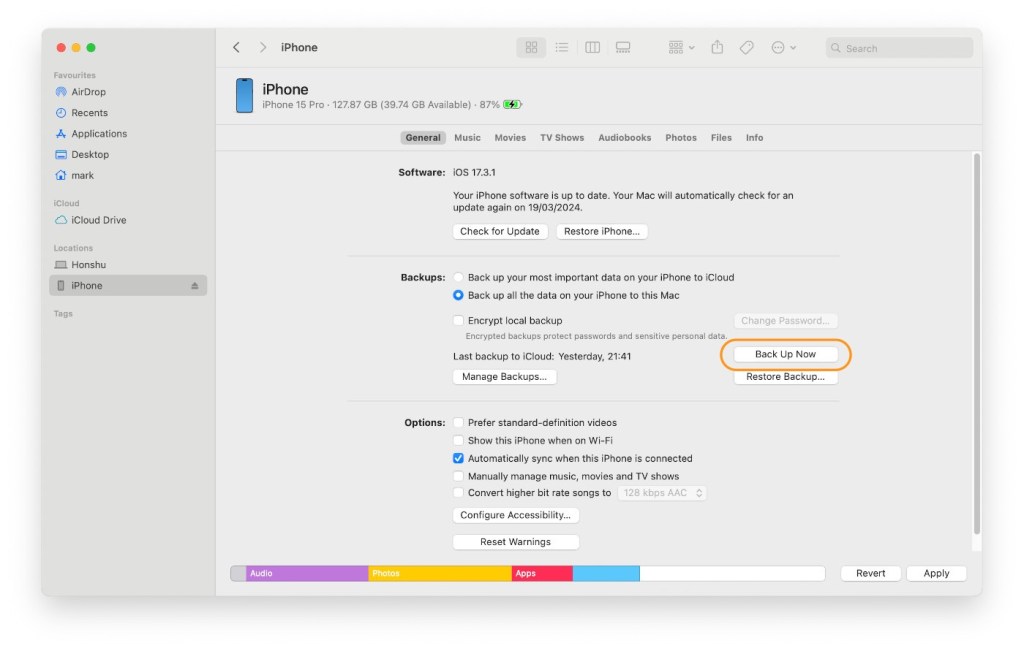Eject the iPhone from sidebar
Viewport: 1024px width, 651px height.
click(195, 286)
